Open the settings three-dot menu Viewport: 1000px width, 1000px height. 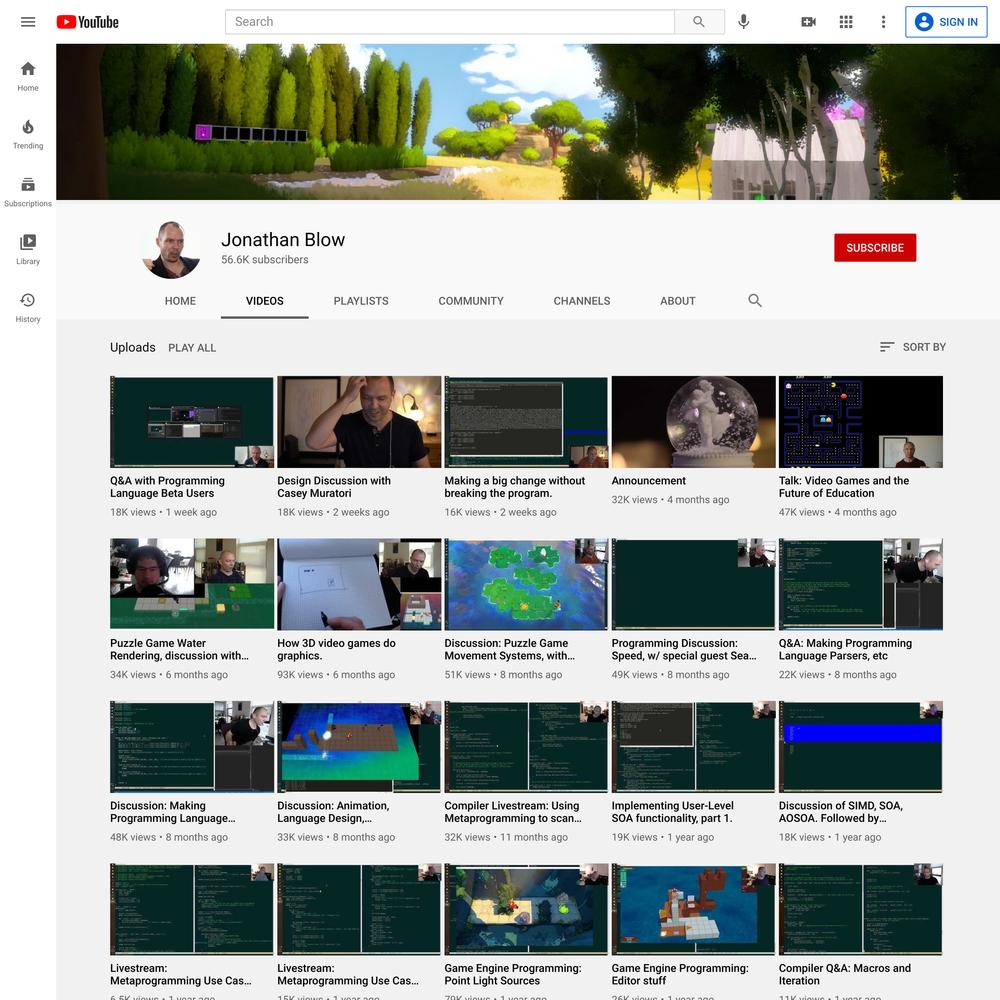tap(883, 22)
